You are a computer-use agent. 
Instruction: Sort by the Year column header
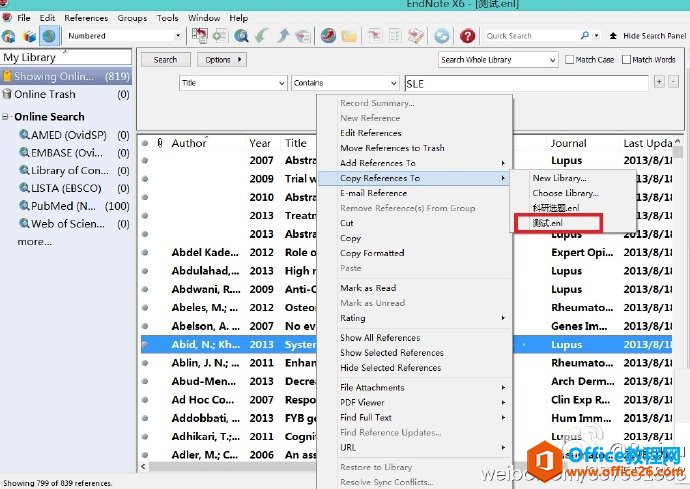tap(260, 143)
